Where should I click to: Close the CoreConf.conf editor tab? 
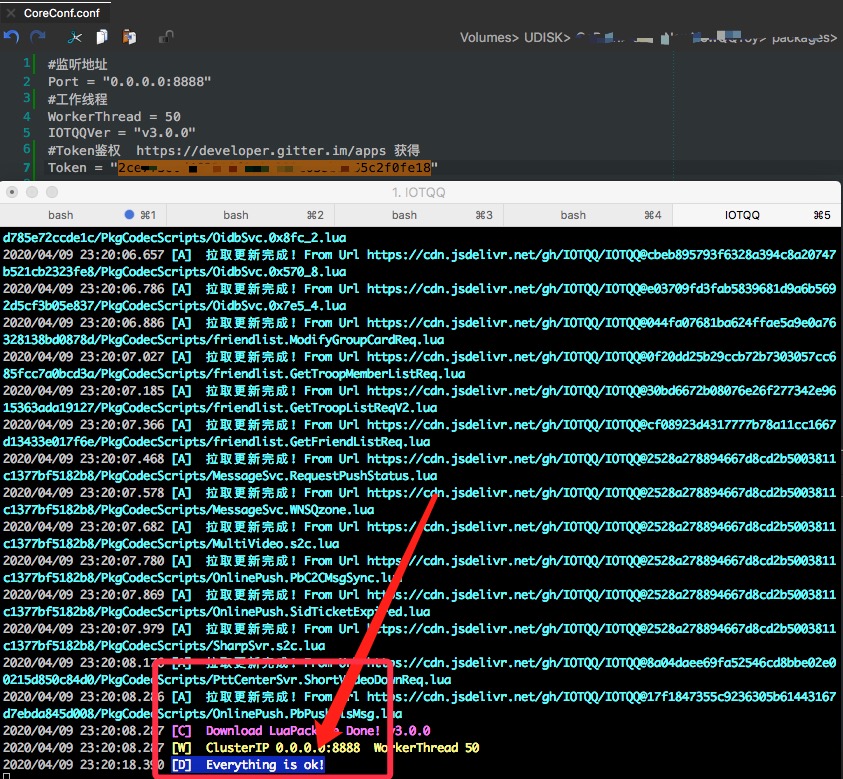click(x=11, y=13)
